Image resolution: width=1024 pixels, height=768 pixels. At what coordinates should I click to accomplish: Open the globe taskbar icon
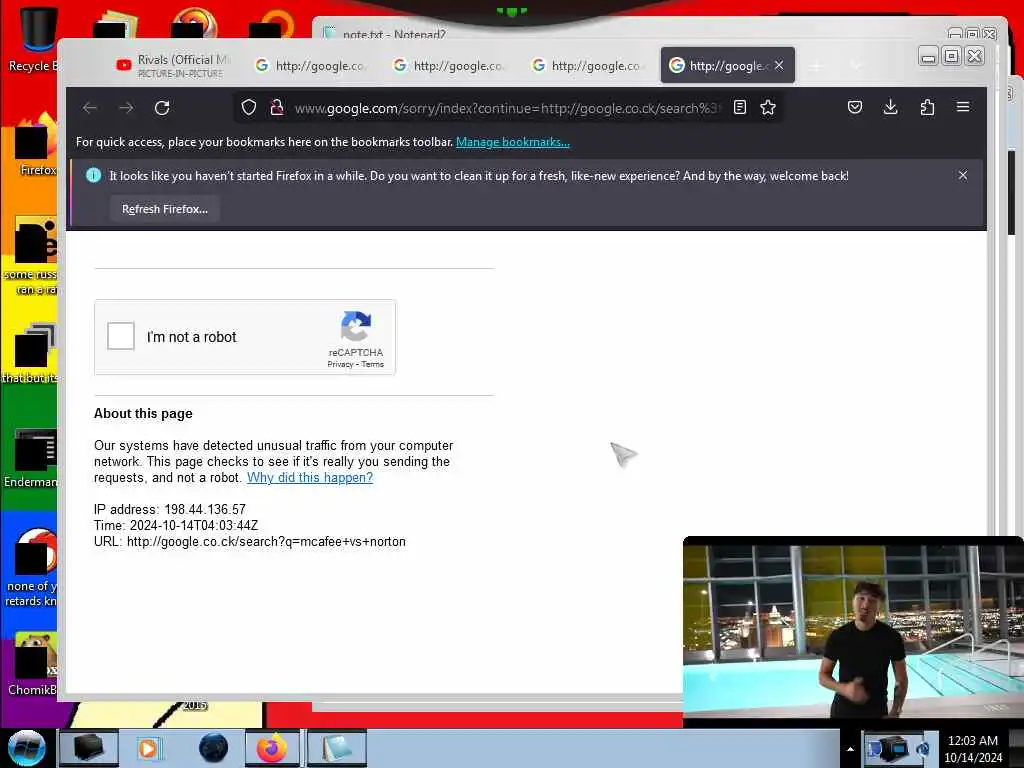[213, 748]
